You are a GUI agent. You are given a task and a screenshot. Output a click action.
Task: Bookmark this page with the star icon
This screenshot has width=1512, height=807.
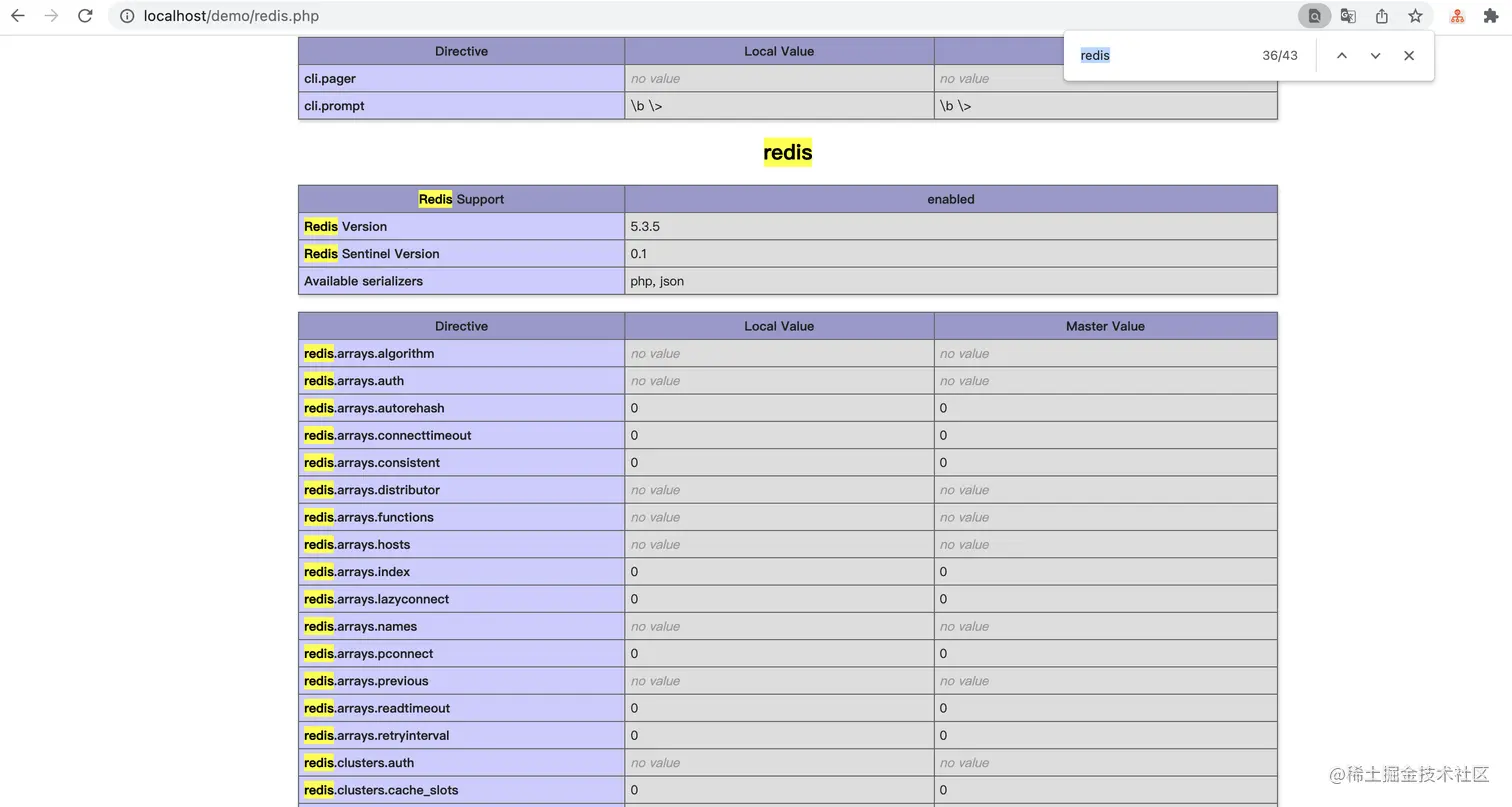coord(1415,16)
